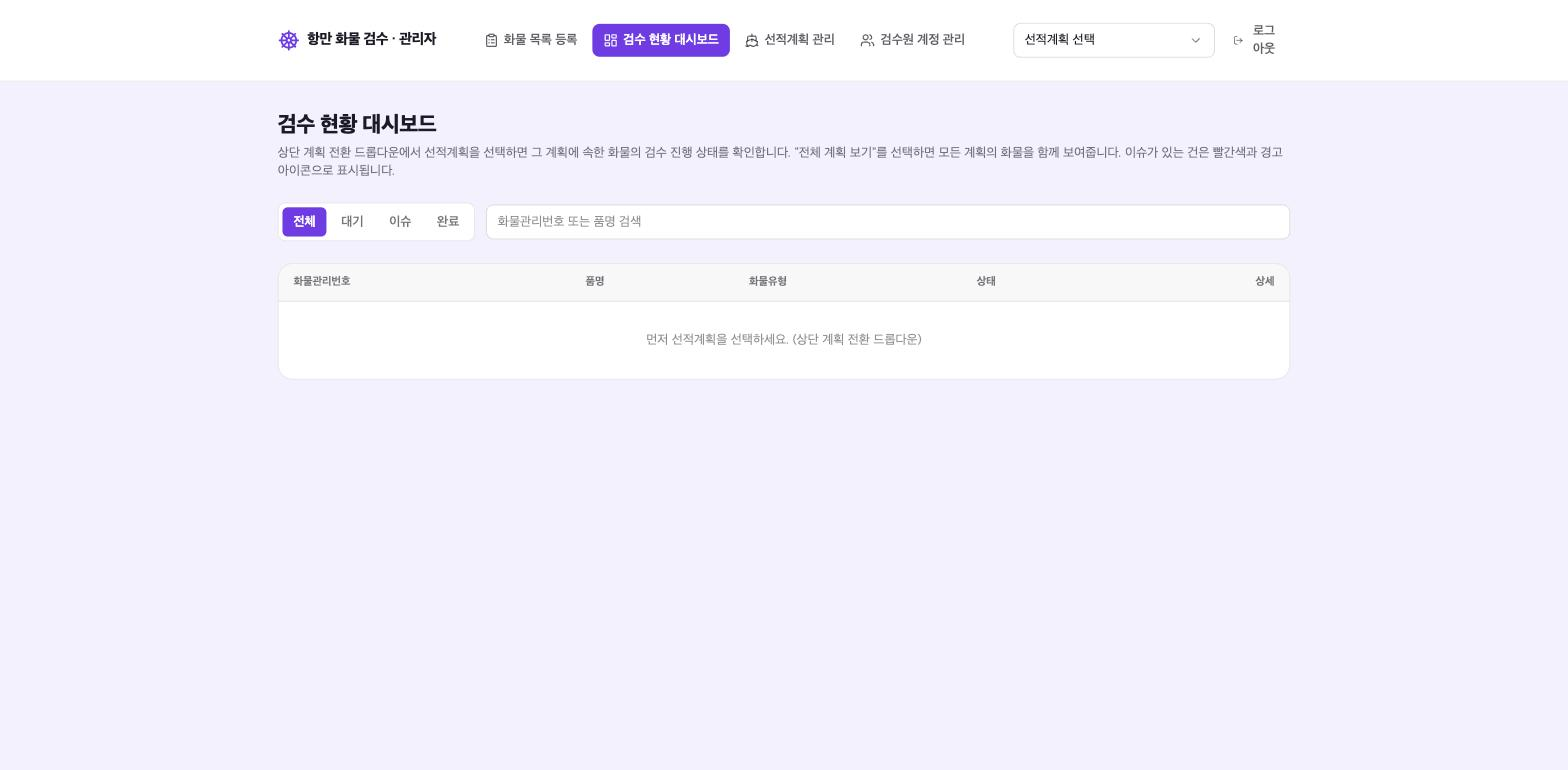Click the 로그아웃 button
The height and width of the screenshot is (770, 1568).
tap(1254, 40)
